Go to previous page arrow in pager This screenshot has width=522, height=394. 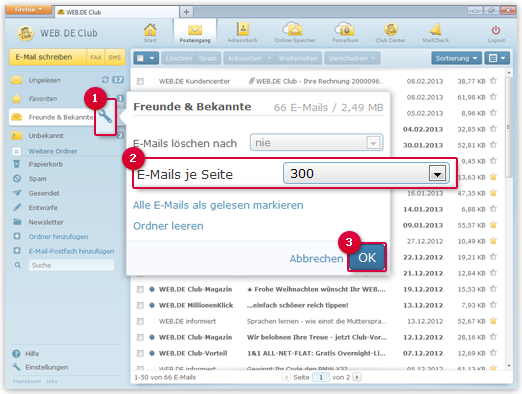pos(286,377)
